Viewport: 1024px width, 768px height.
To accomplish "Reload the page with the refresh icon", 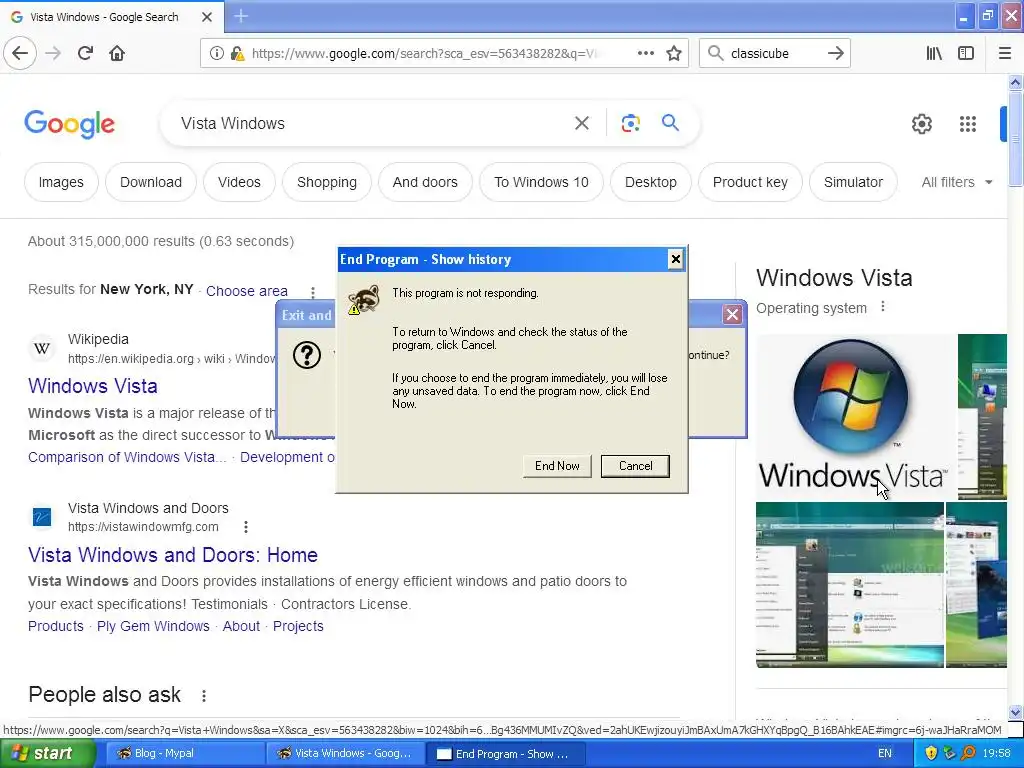I will 85,53.
